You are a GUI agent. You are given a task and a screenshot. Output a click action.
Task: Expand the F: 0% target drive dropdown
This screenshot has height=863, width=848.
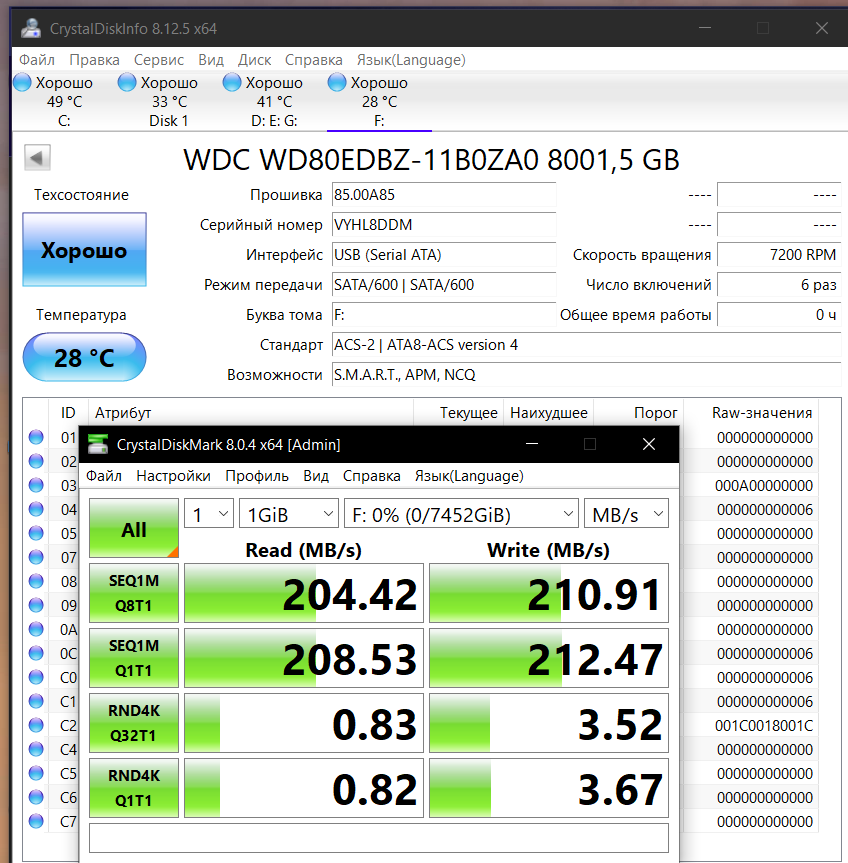tap(461, 514)
